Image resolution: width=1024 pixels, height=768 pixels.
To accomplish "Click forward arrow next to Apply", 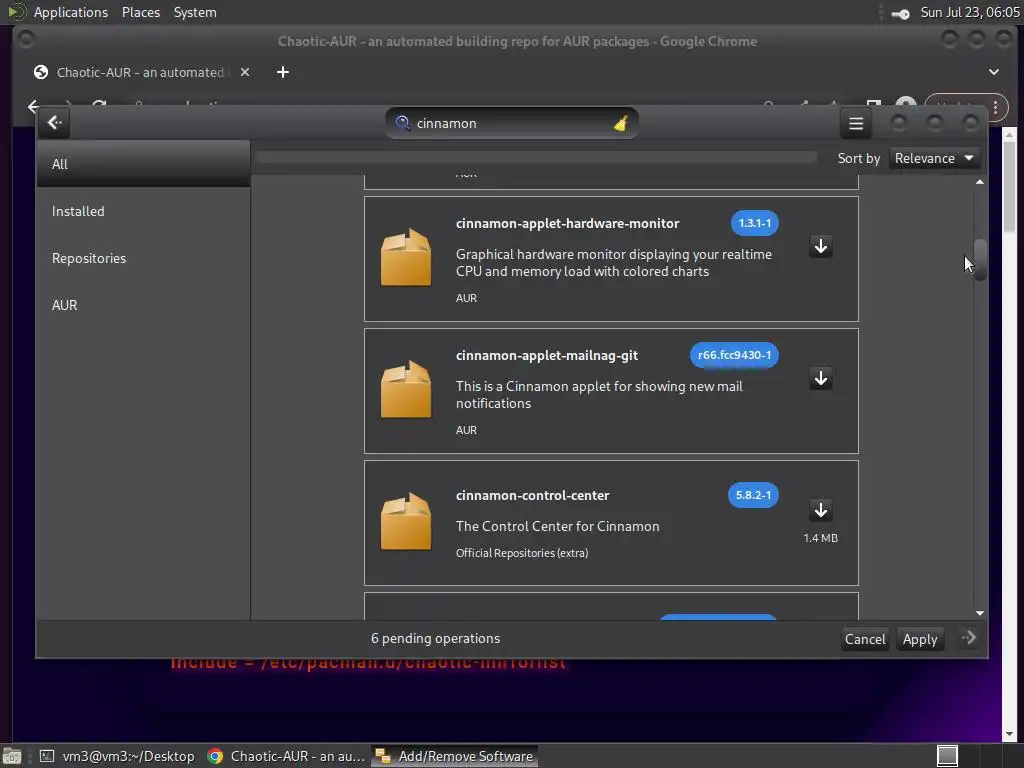I will (x=968, y=637).
